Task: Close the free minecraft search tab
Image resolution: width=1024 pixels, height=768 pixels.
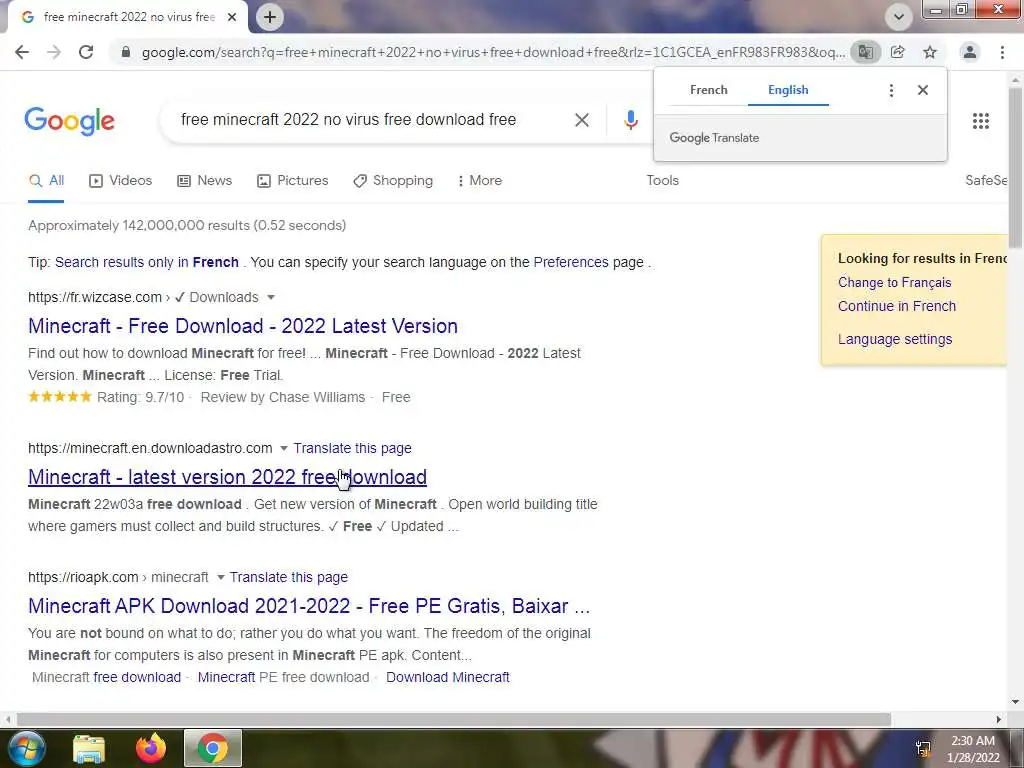Action: [232, 17]
